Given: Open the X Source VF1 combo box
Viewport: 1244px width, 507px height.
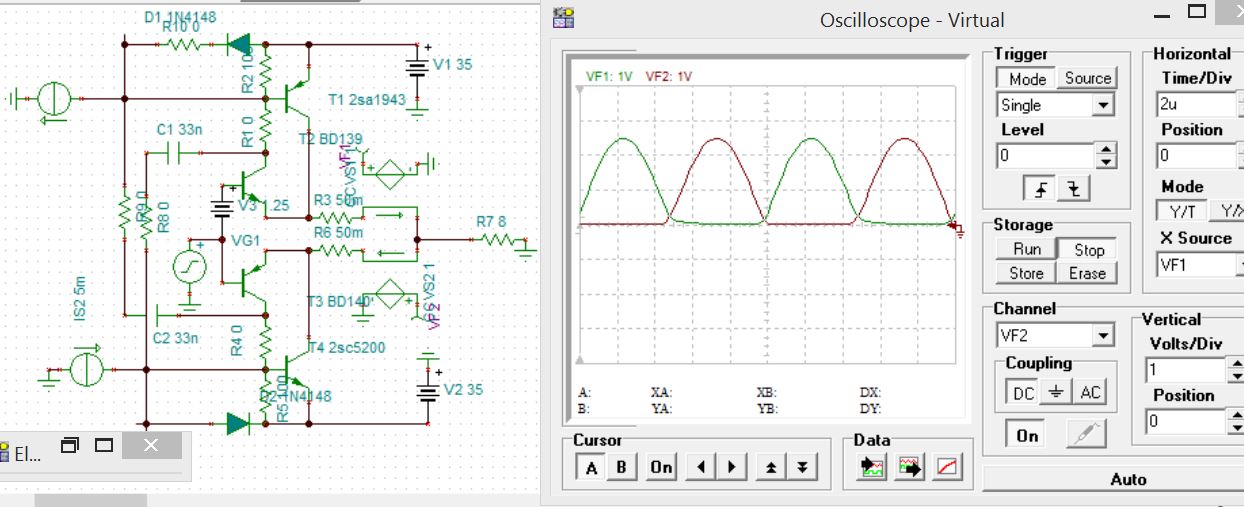Looking at the screenshot, I should (1199, 264).
